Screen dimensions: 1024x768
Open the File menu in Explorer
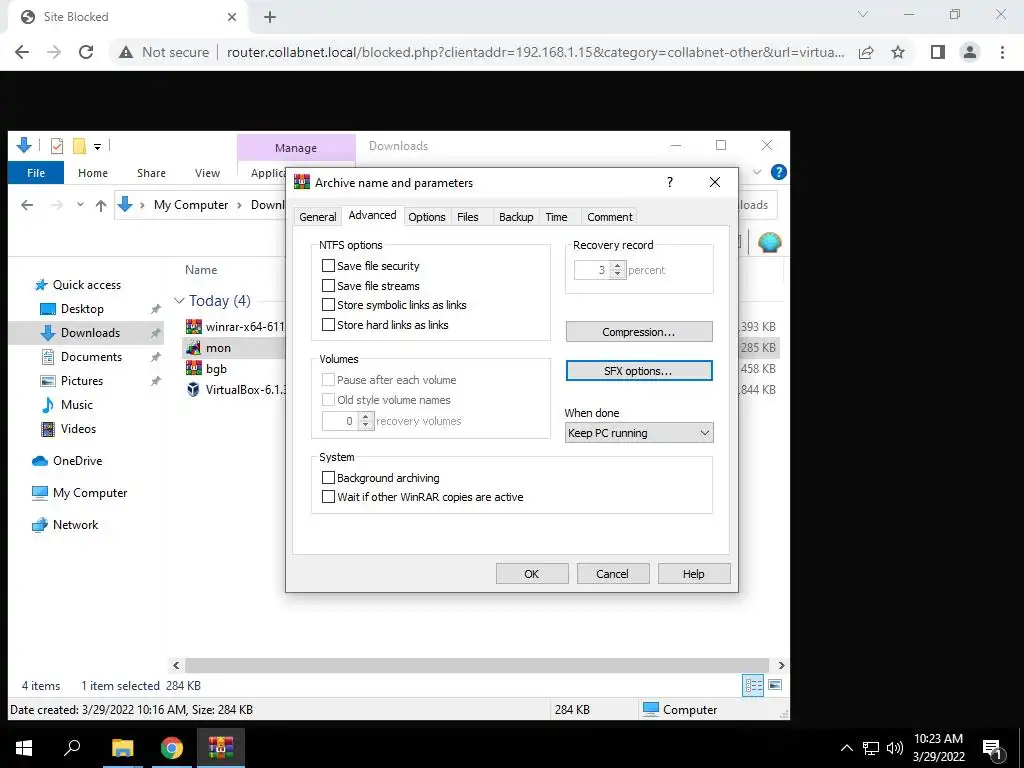tap(36, 173)
